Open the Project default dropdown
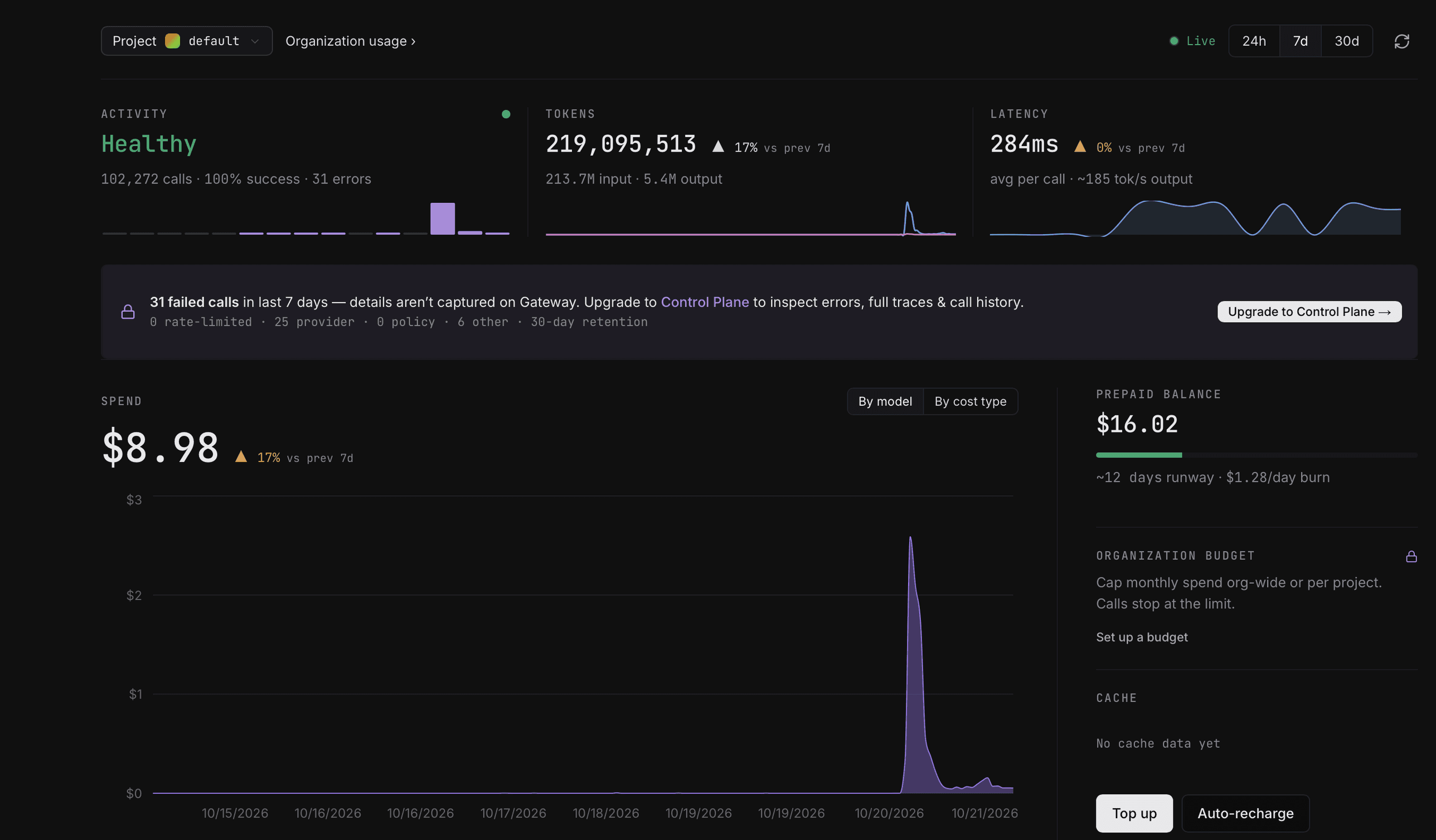Image resolution: width=1436 pixels, height=840 pixels. click(x=186, y=41)
